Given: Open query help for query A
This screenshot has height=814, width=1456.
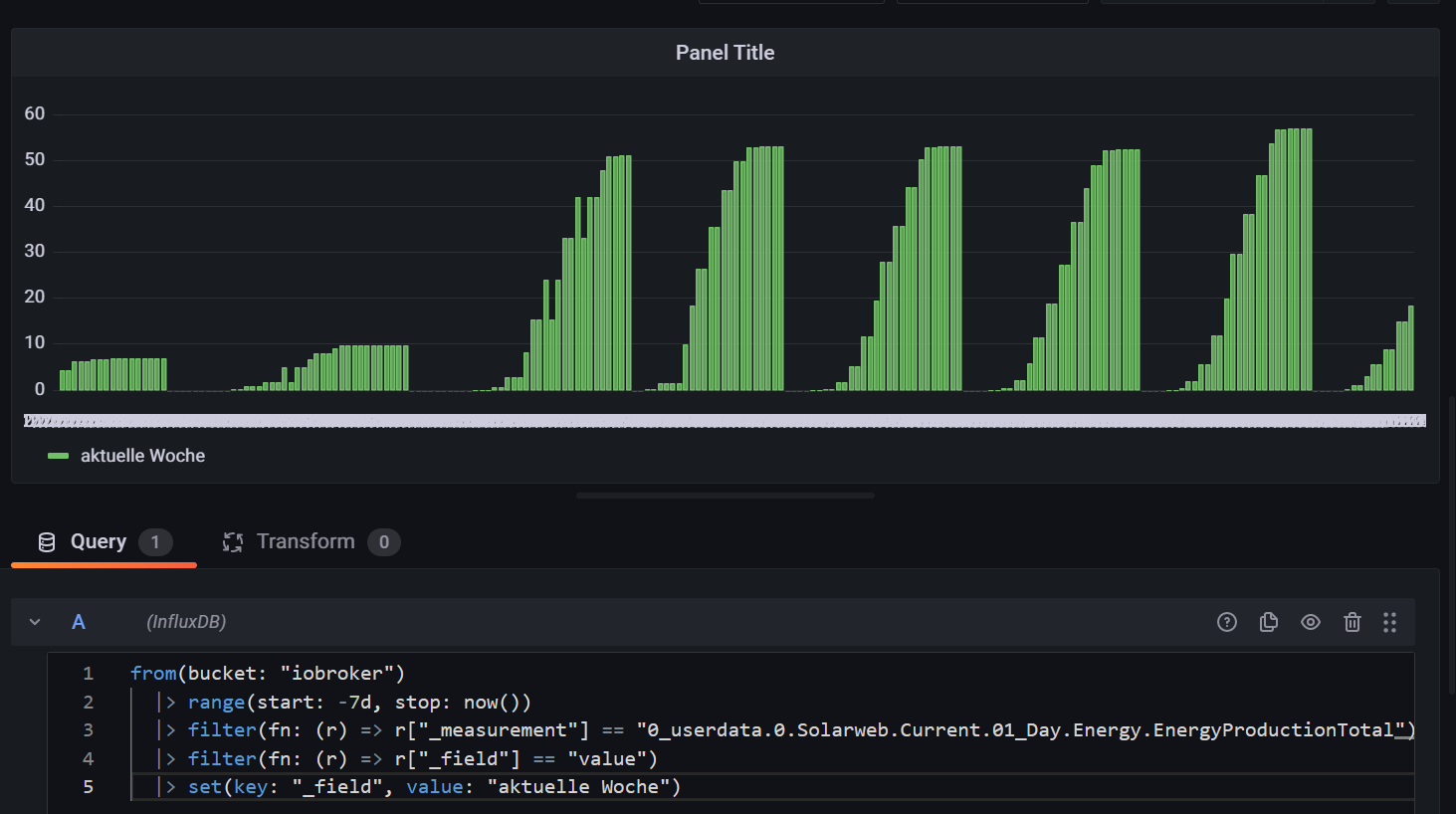Looking at the screenshot, I should (1227, 622).
